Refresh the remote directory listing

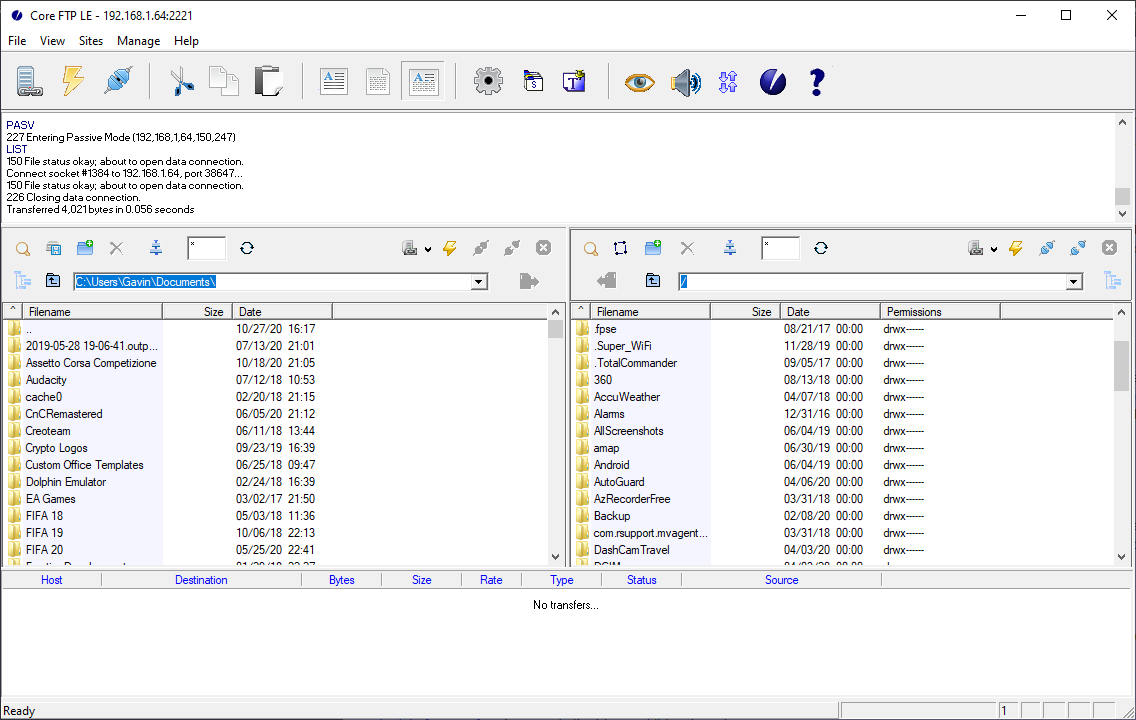click(821, 248)
